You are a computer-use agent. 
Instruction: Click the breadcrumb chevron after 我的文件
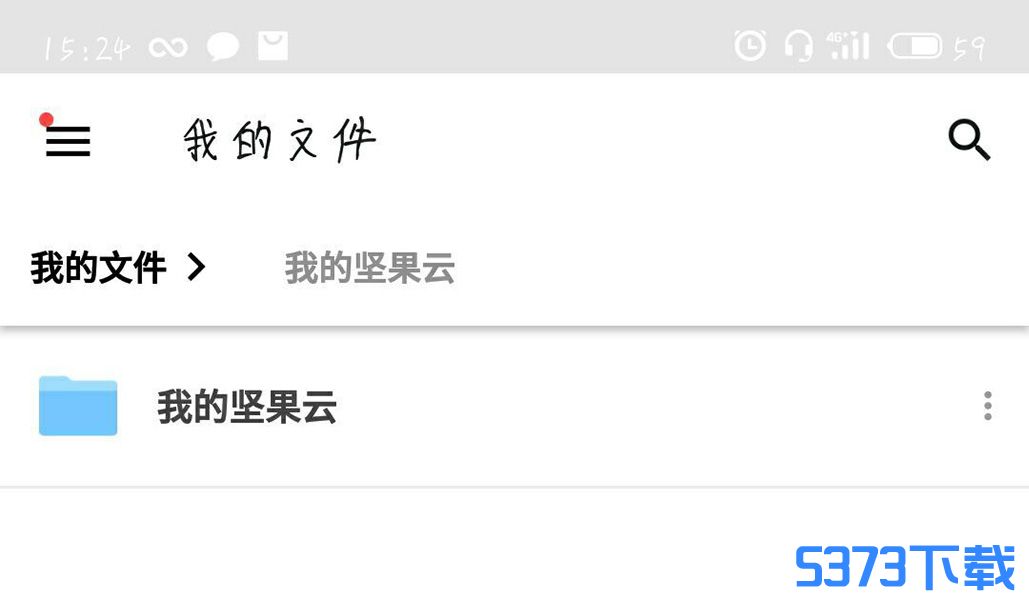point(196,267)
